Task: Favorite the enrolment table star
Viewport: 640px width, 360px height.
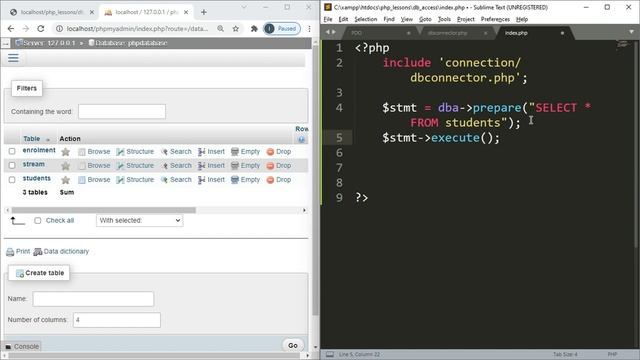Action: (65, 152)
